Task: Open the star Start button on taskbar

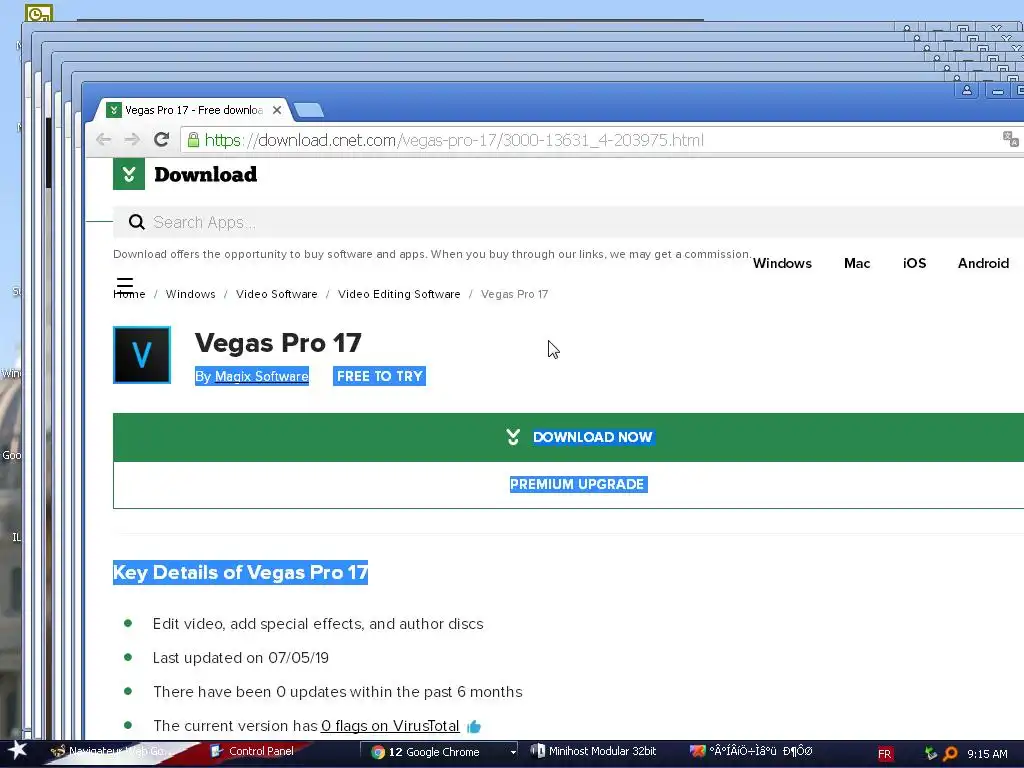Action: [x=16, y=751]
